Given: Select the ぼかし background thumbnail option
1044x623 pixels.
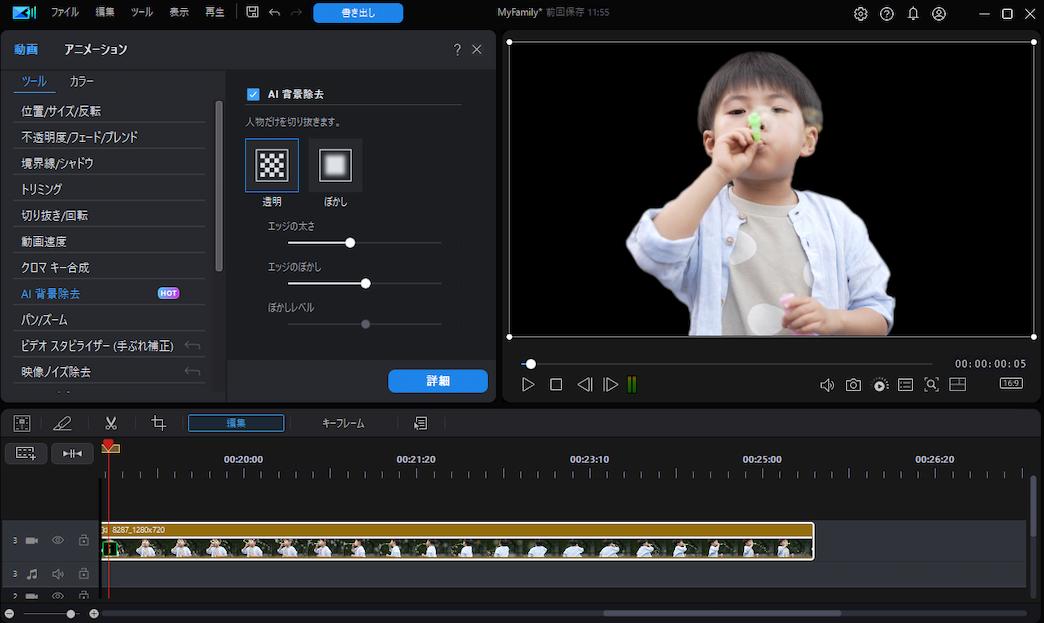Looking at the screenshot, I should click(x=335, y=164).
